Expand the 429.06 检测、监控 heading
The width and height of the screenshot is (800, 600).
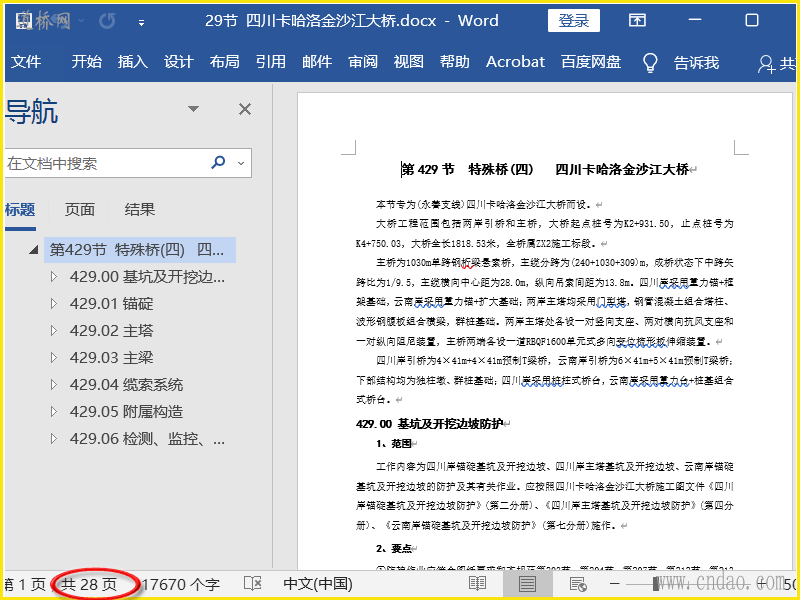[x=54, y=439]
